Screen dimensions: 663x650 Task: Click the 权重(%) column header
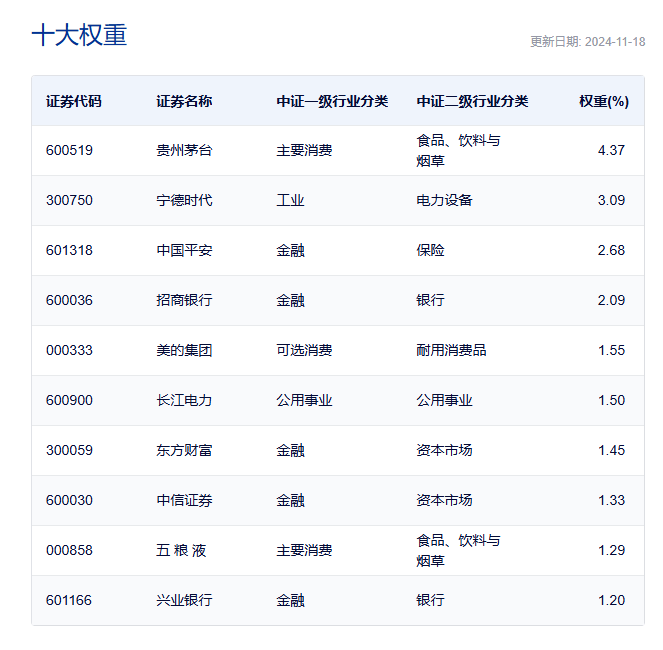603,101
